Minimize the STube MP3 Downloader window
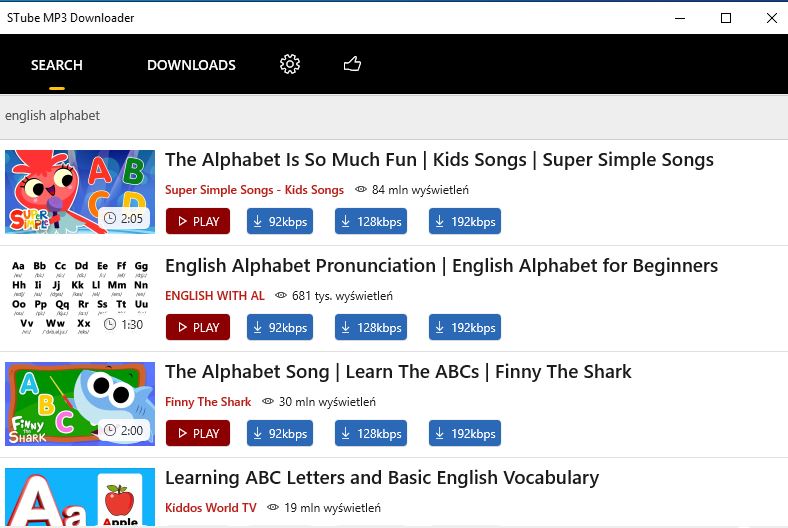The height and width of the screenshot is (528, 788). pyautogui.click(x=680, y=18)
